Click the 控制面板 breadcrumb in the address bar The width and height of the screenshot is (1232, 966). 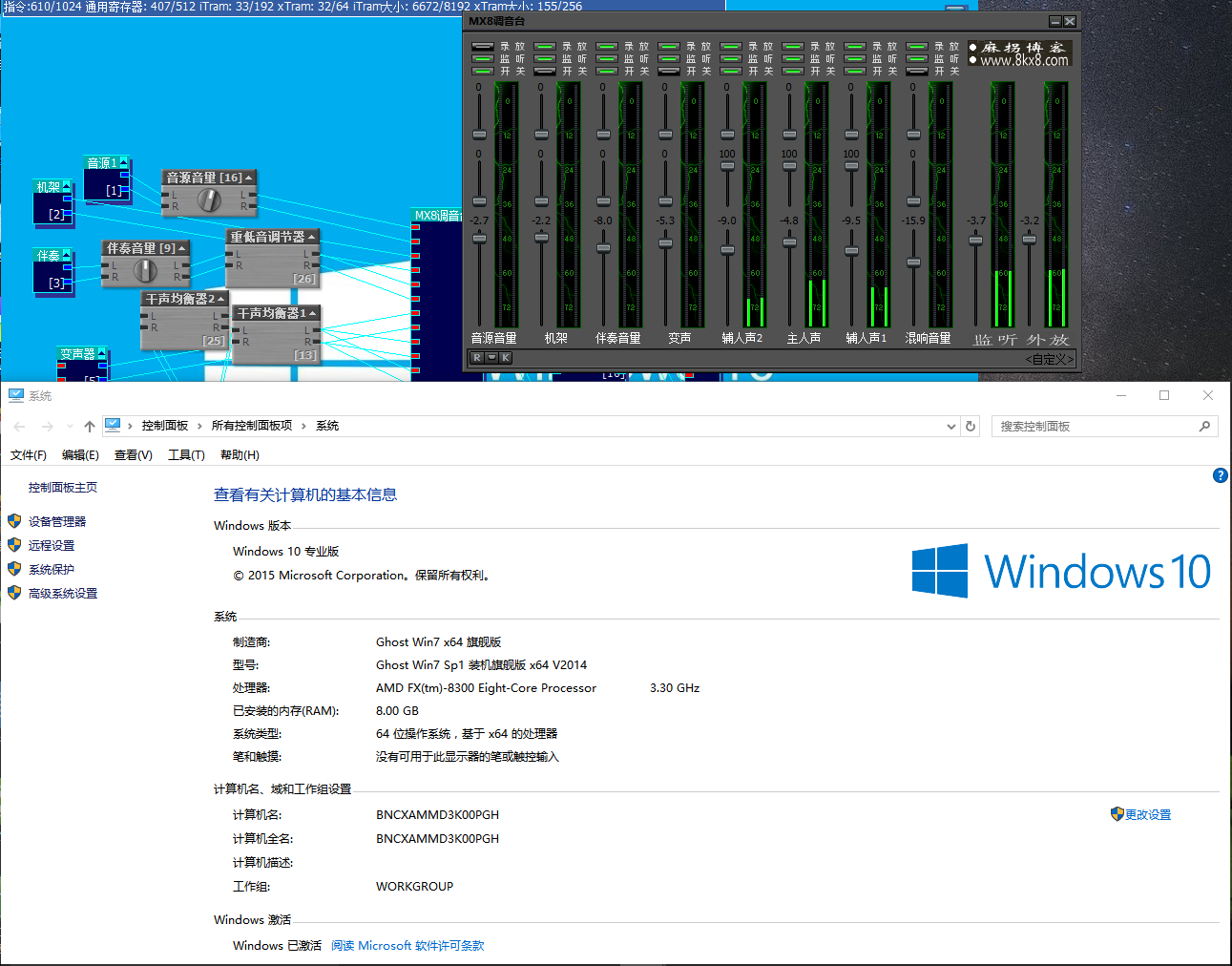[165, 426]
